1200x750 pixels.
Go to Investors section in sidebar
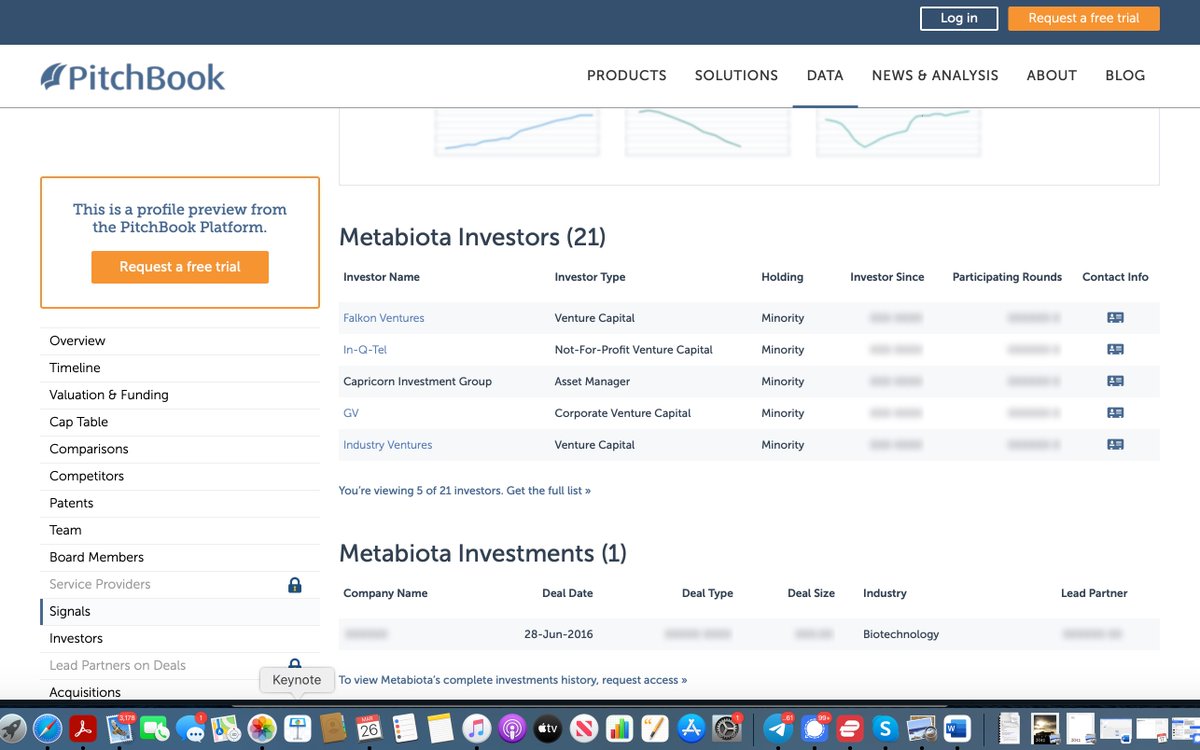pyautogui.click(x=76, y=638)
